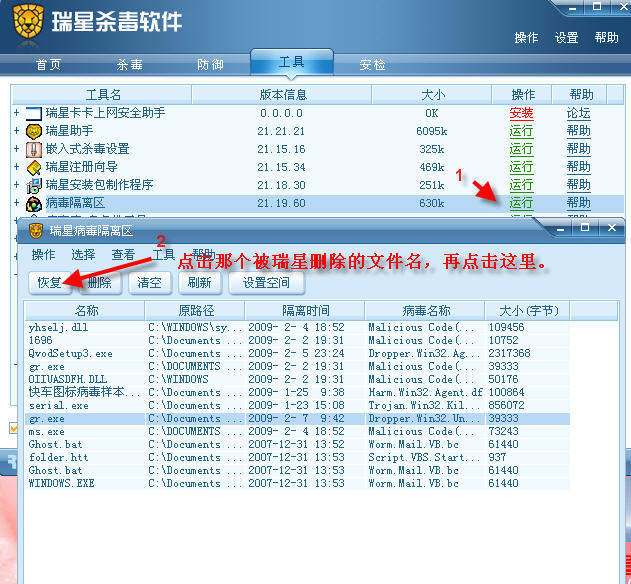
Task: Click the 删除 button
Action: click(x=99, y=283)
